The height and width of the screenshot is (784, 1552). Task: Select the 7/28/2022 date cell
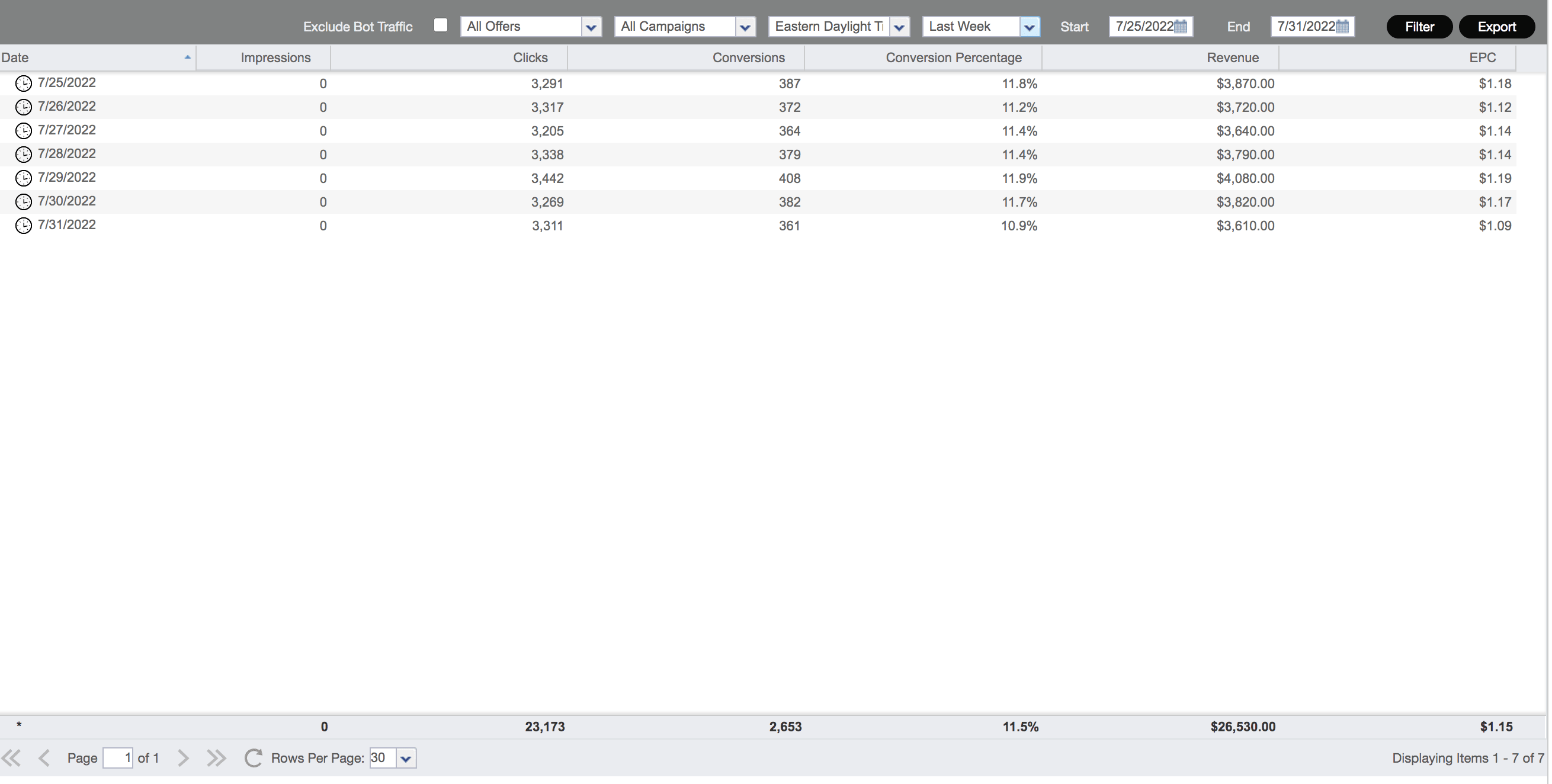point(67,154)
